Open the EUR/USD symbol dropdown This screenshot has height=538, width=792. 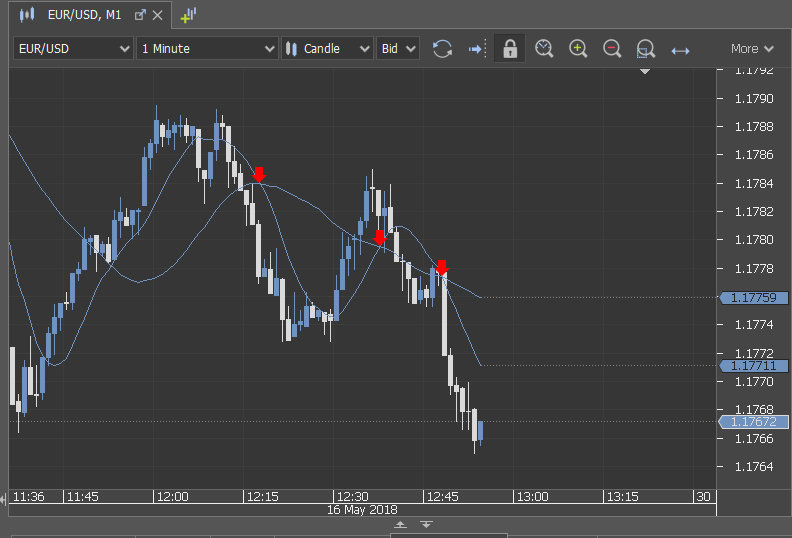73,48
